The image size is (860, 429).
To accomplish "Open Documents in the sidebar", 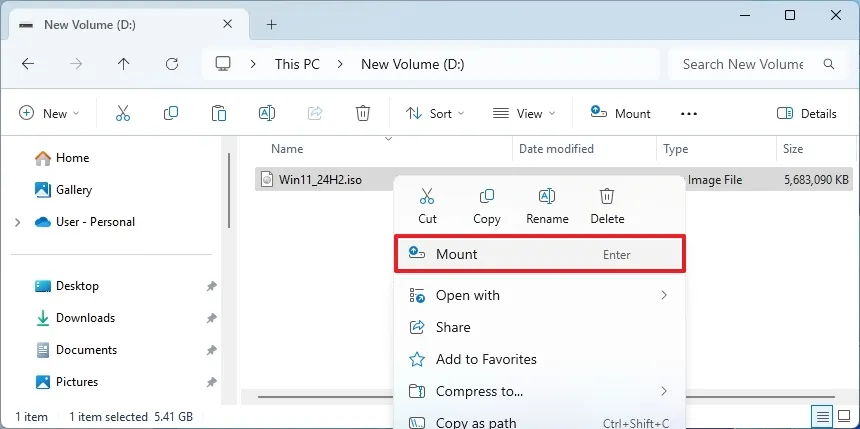I will 76,350.
